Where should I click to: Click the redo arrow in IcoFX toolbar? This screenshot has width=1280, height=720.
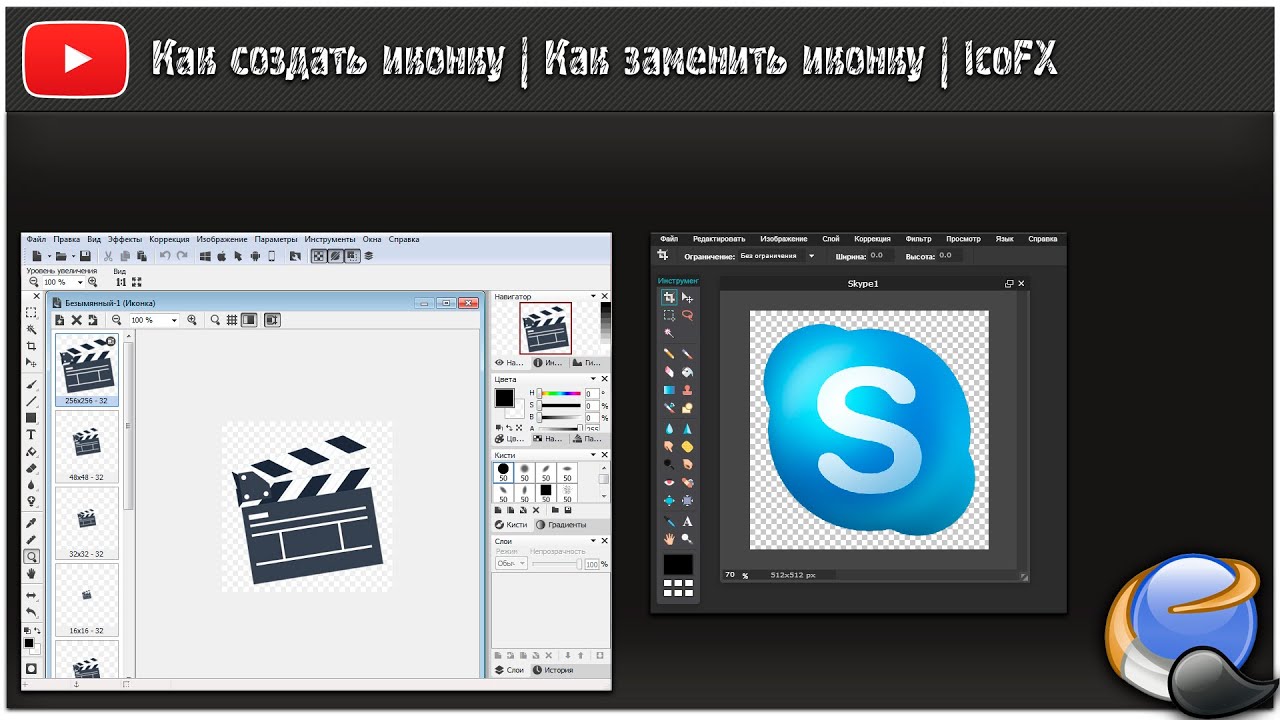(x=182, y=256)
